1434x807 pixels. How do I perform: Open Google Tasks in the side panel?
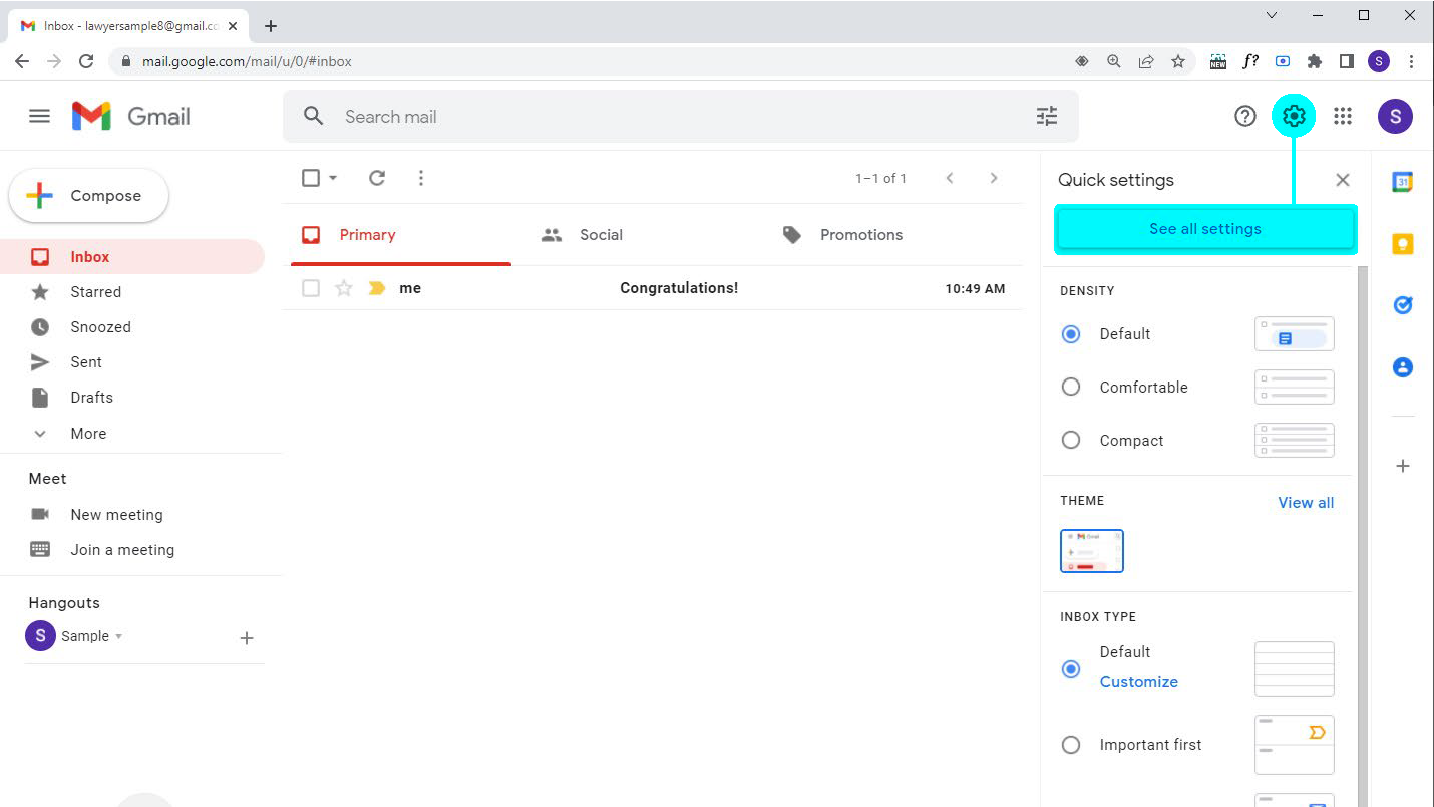1402,304
